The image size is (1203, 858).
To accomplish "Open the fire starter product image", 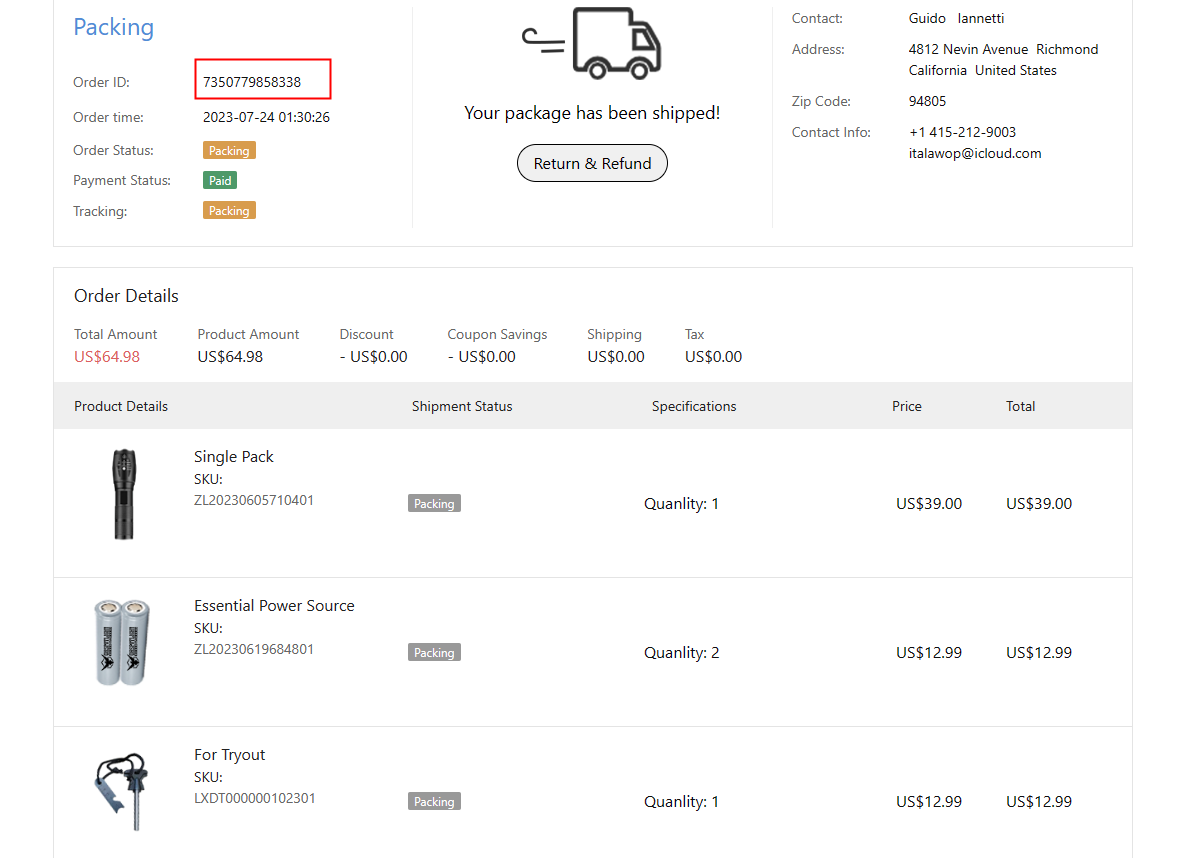I will pos(122,791).
